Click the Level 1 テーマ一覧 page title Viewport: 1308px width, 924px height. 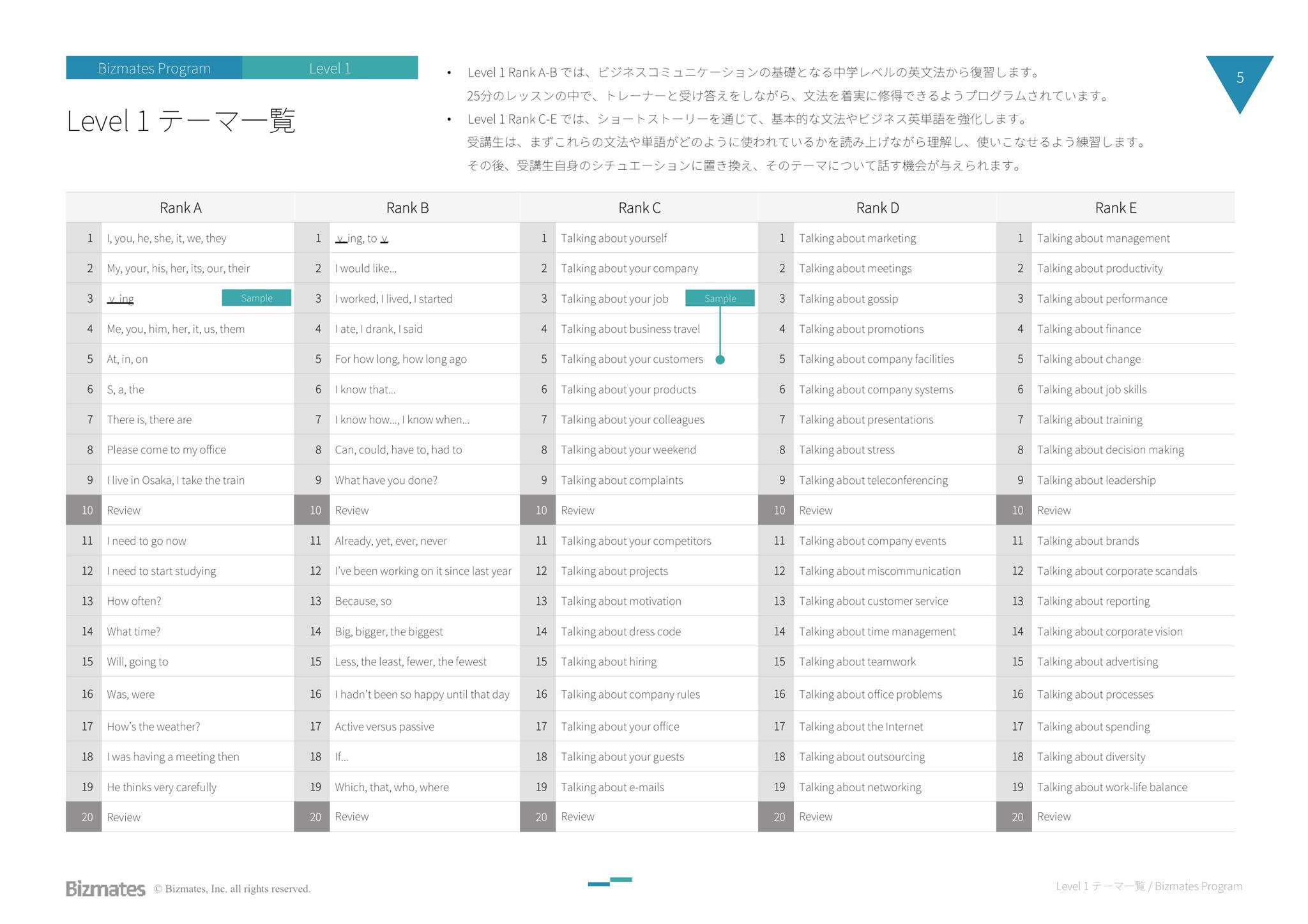[x=181, y=121]
